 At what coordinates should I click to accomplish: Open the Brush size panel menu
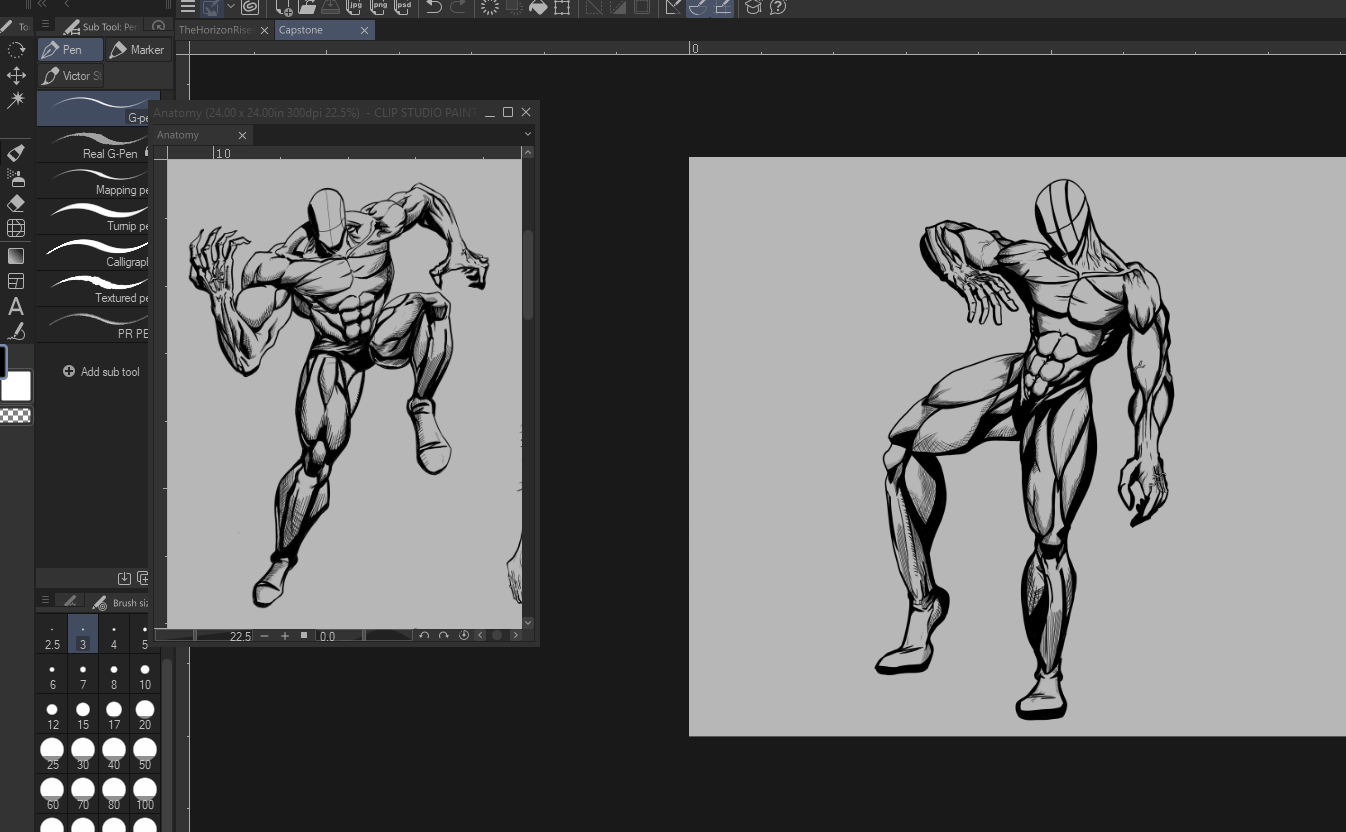pos(45,601)
